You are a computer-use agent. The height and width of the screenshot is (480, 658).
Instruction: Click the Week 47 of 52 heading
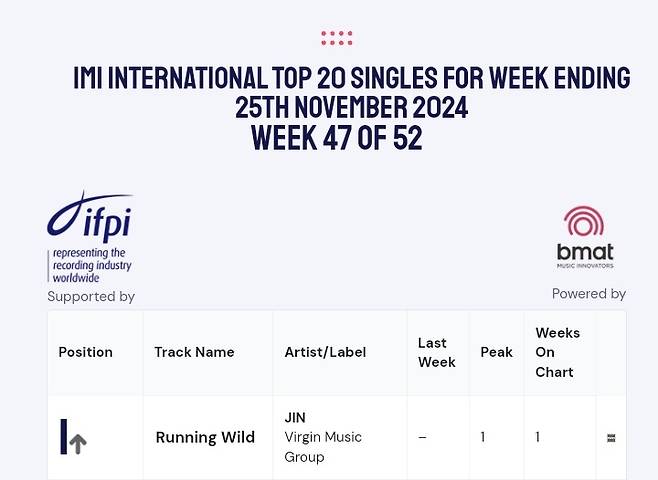pos(337,137)
